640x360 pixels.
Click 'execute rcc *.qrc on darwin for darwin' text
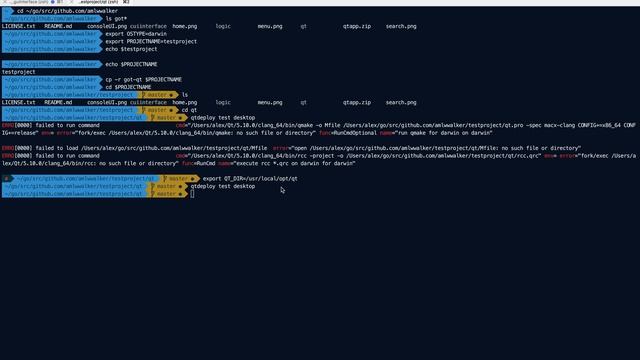click(x=294, y=164)
